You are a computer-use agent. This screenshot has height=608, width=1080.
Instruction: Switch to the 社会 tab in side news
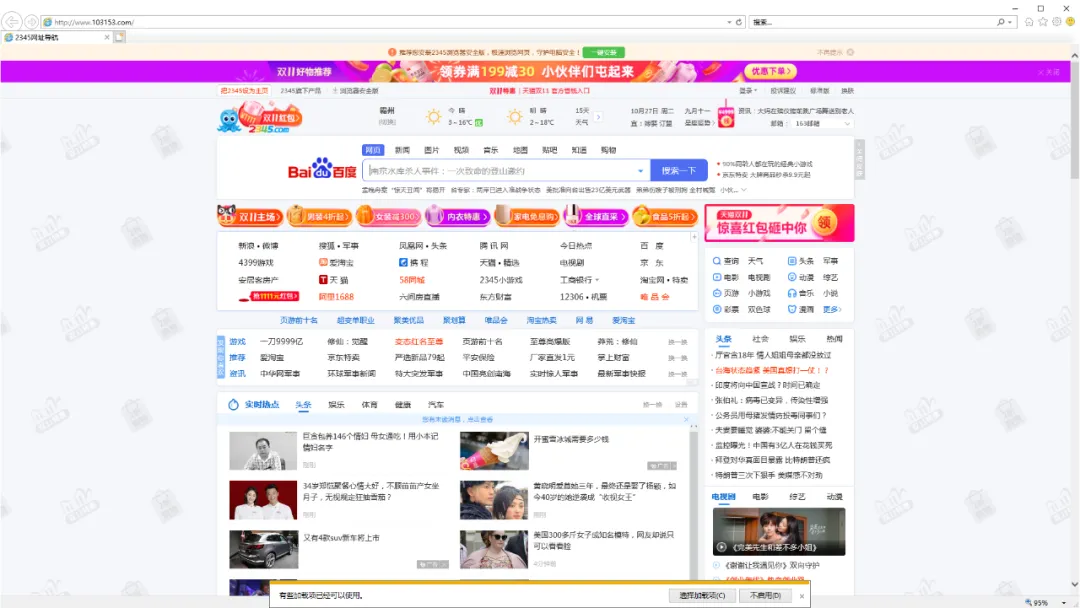tap(760, 339)
